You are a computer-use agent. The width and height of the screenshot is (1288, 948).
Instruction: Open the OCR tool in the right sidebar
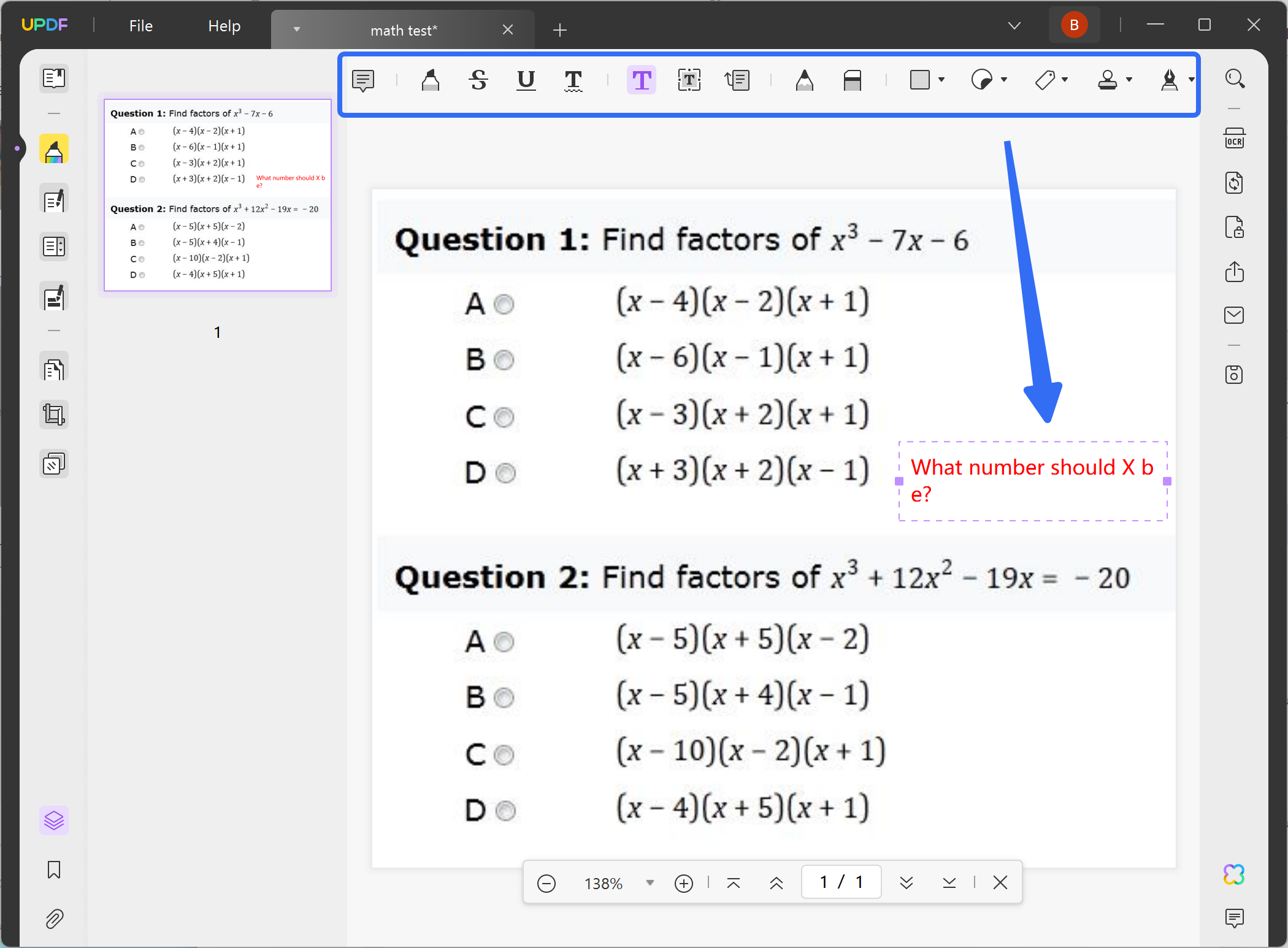1235,139
